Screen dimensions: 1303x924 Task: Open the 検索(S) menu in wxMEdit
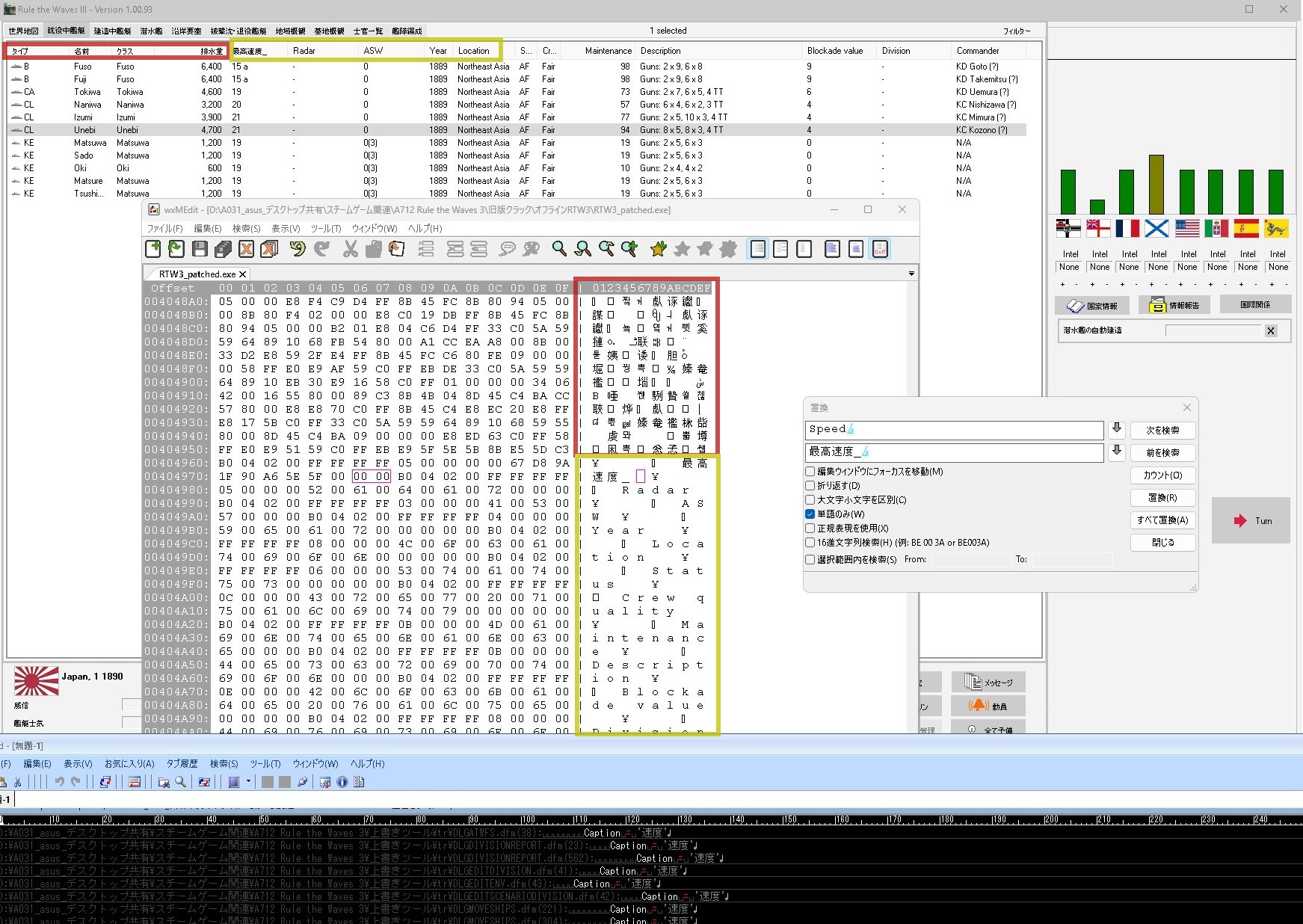pos(246,229)
